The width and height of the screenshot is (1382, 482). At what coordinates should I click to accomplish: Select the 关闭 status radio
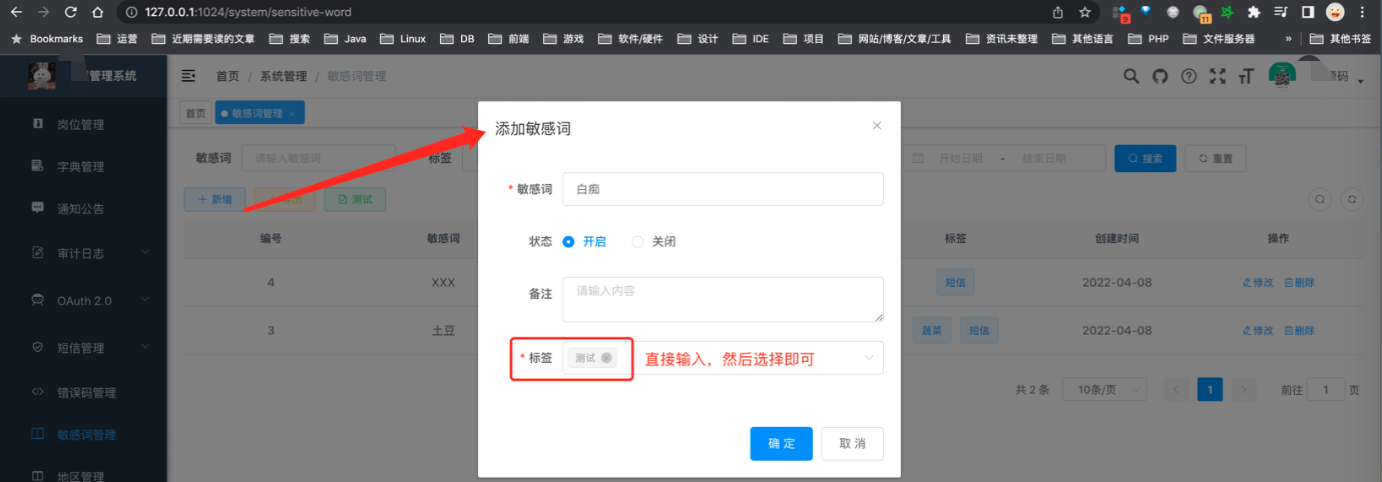[638, 241]
